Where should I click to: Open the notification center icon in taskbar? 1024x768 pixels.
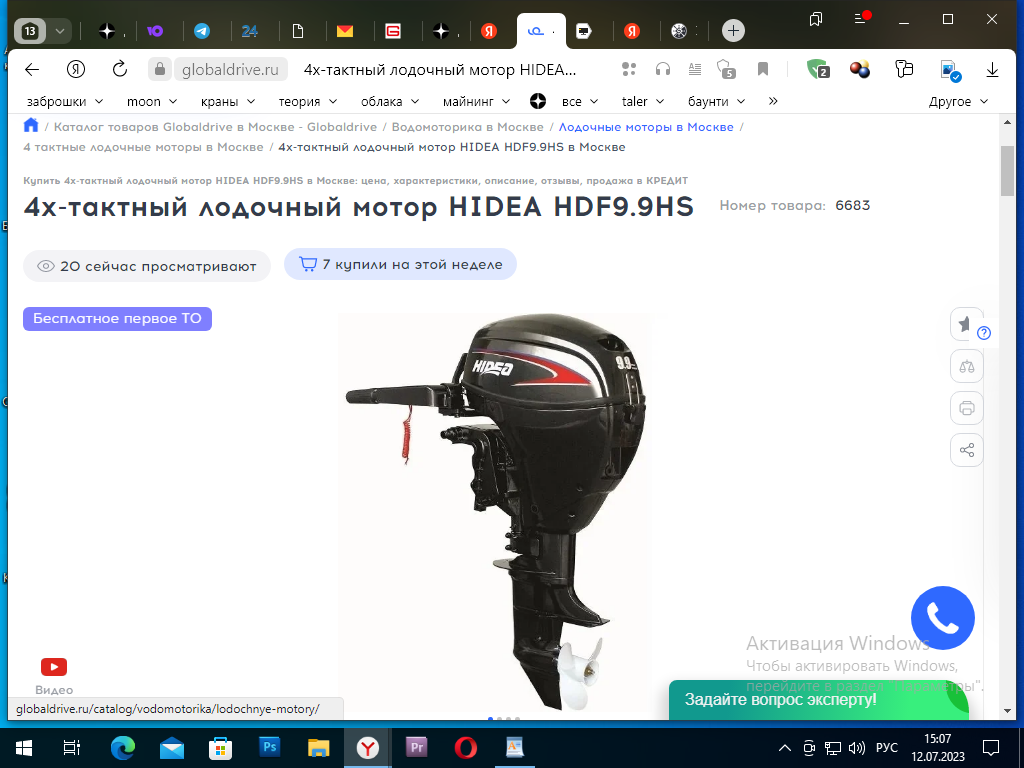pos(991,748)
